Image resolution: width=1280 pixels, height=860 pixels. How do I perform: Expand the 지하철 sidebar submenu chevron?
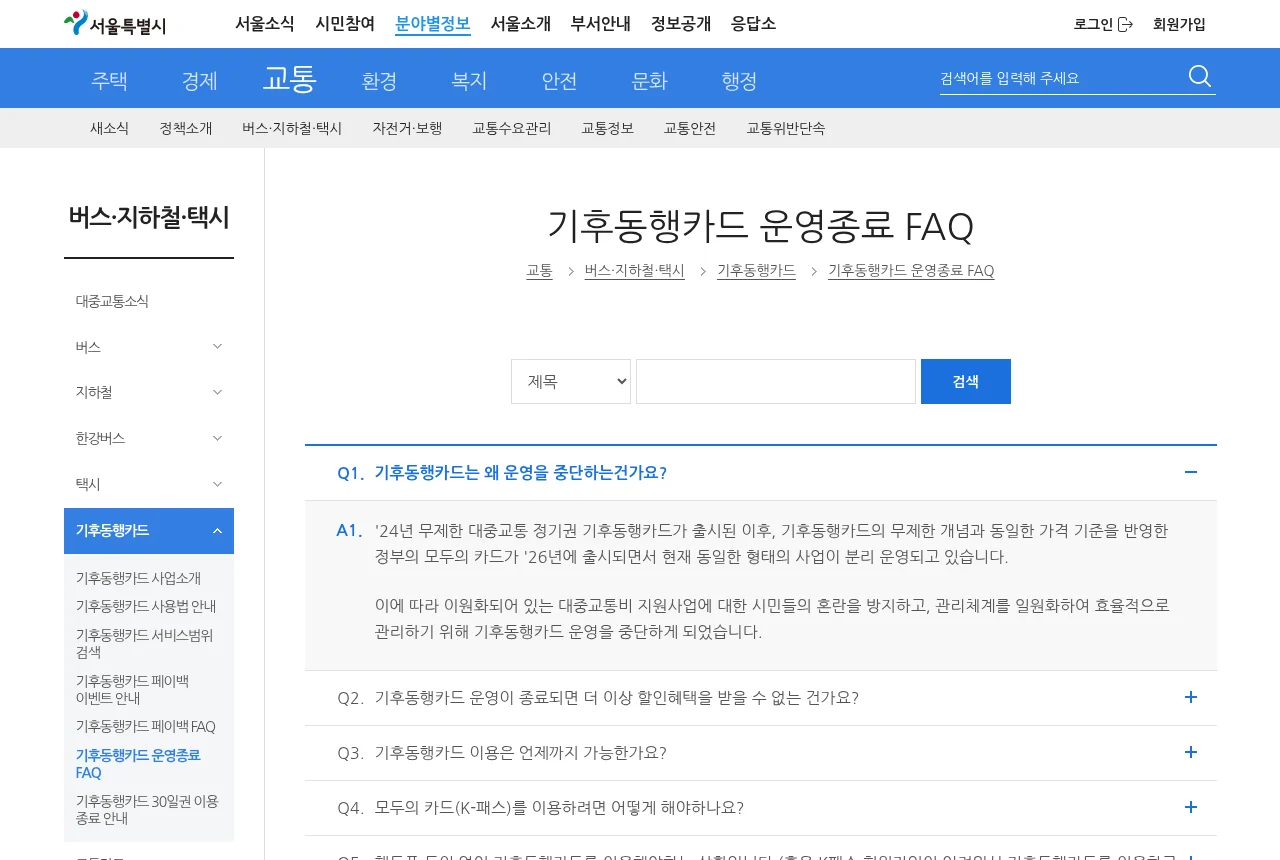pos(217,392)
